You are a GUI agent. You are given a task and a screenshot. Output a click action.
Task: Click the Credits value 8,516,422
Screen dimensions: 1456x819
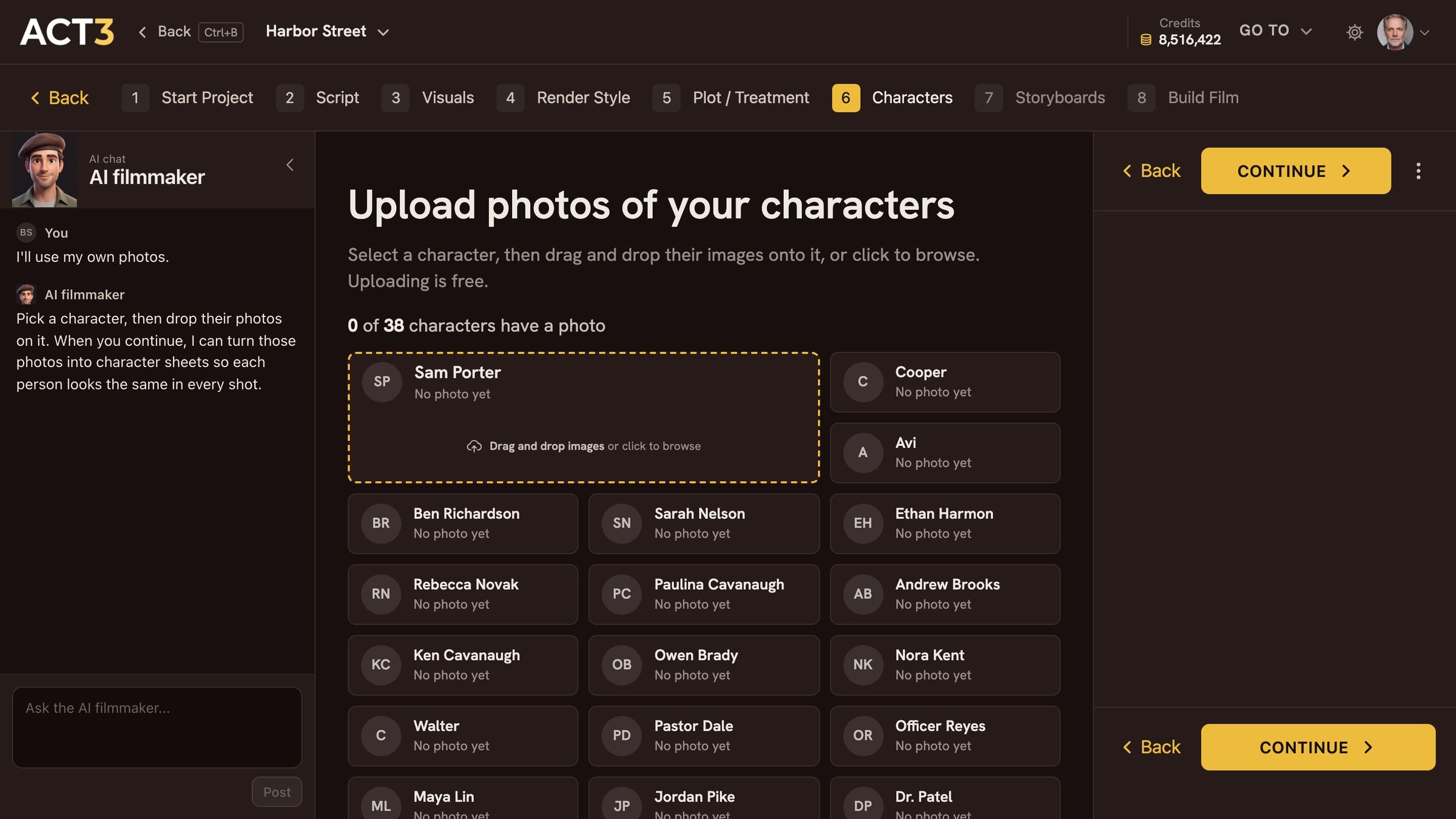1189,40
